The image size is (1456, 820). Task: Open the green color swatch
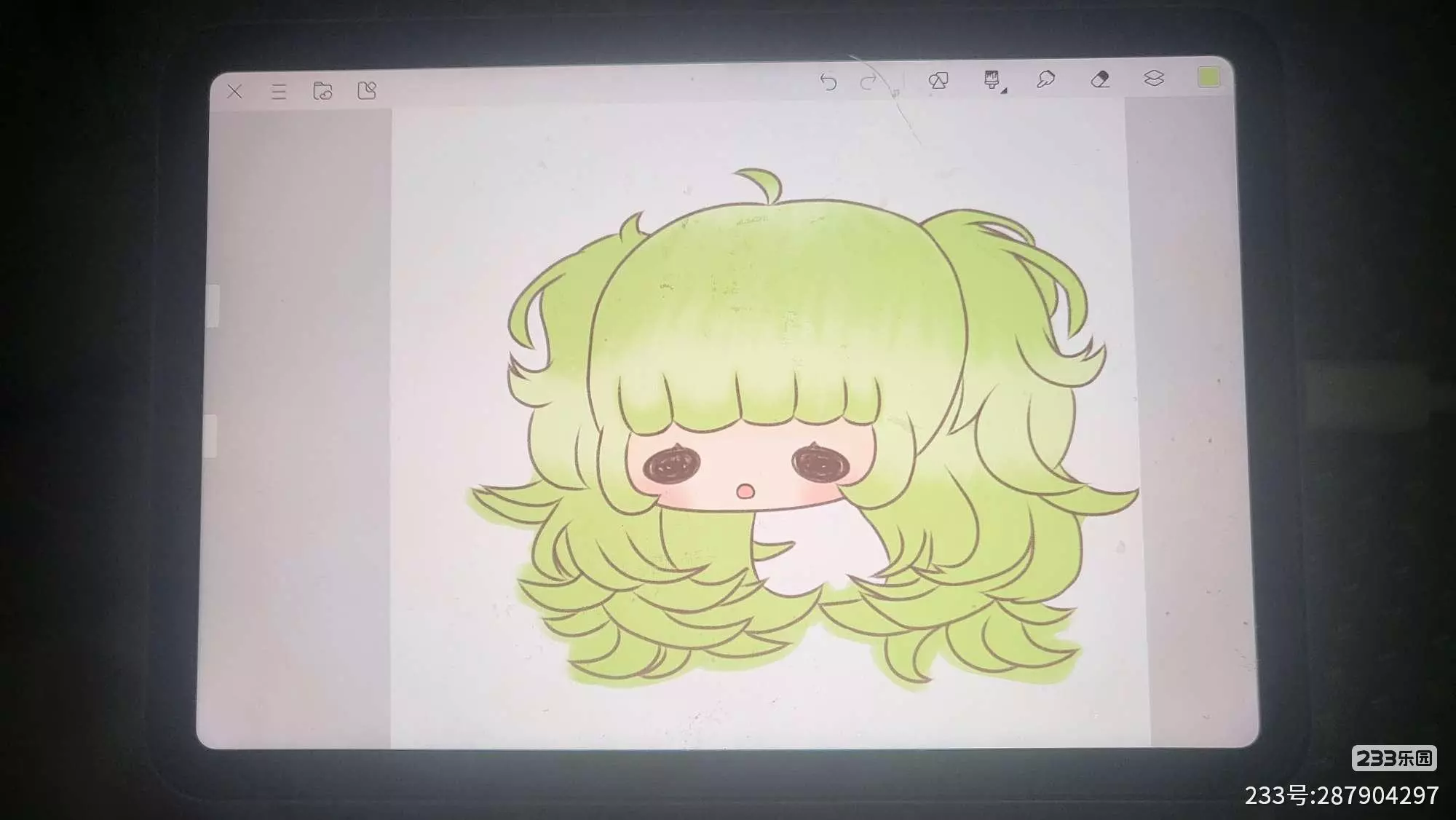click(1208, 77)
